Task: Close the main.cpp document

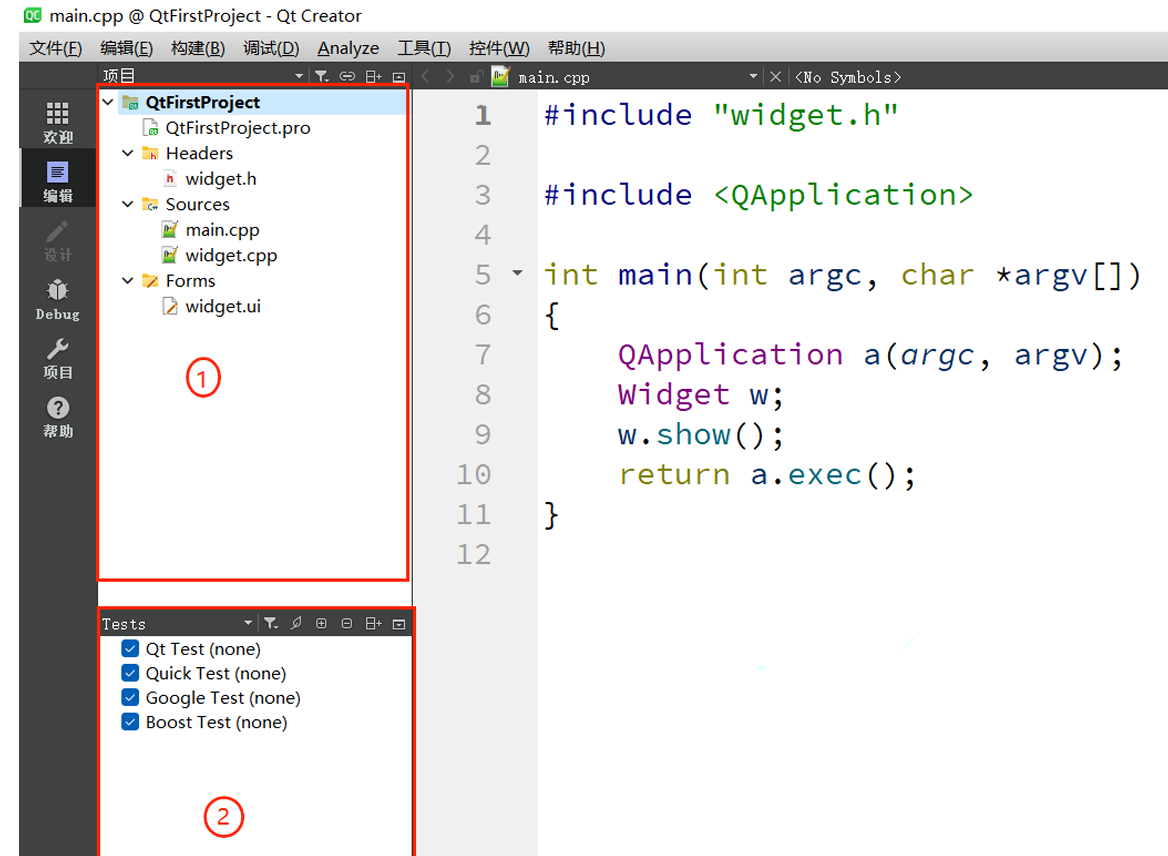Action: pos(775,76)
